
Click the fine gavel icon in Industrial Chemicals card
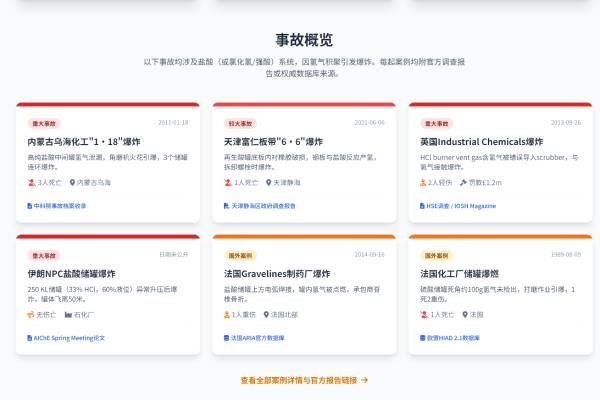click(x=463, y=183)
